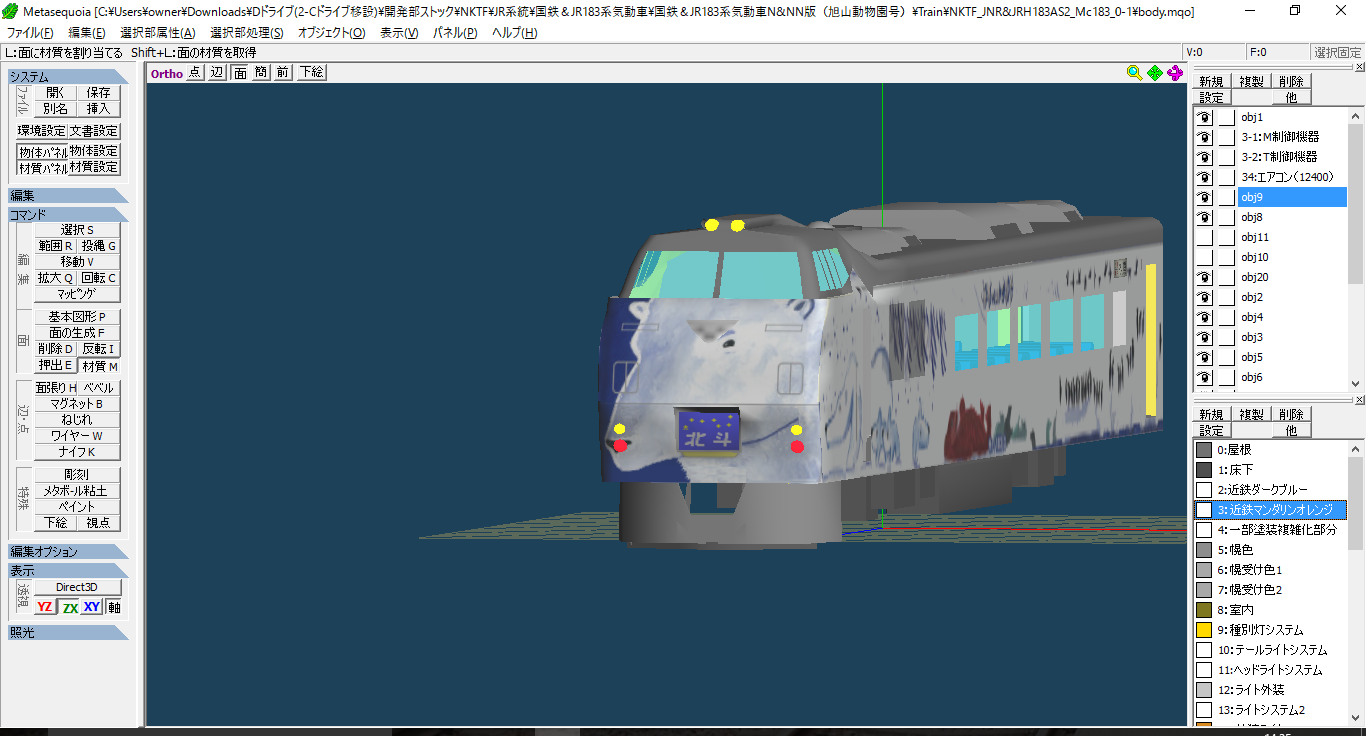The height and width of the screenshot is (736, 1366).
Task: Select obj20 in the object list
Action: tap(1254, 277)
